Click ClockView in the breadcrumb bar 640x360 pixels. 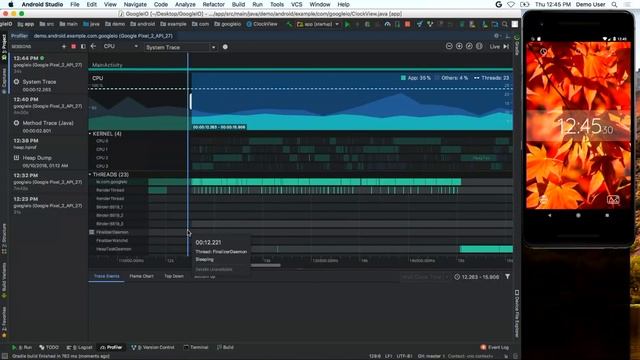(x=262, y=24)
